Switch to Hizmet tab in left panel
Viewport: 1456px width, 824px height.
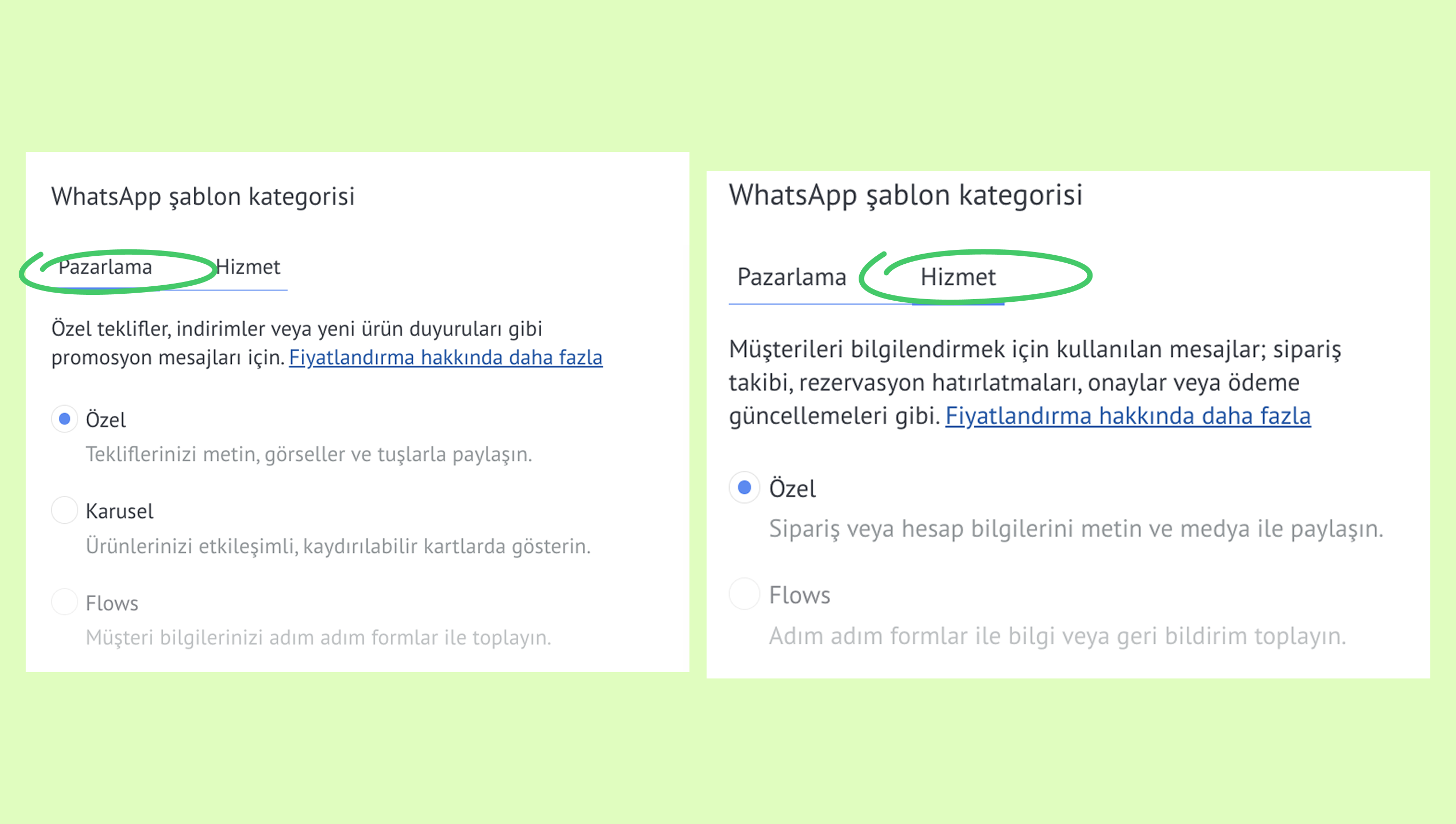[248, 267]
